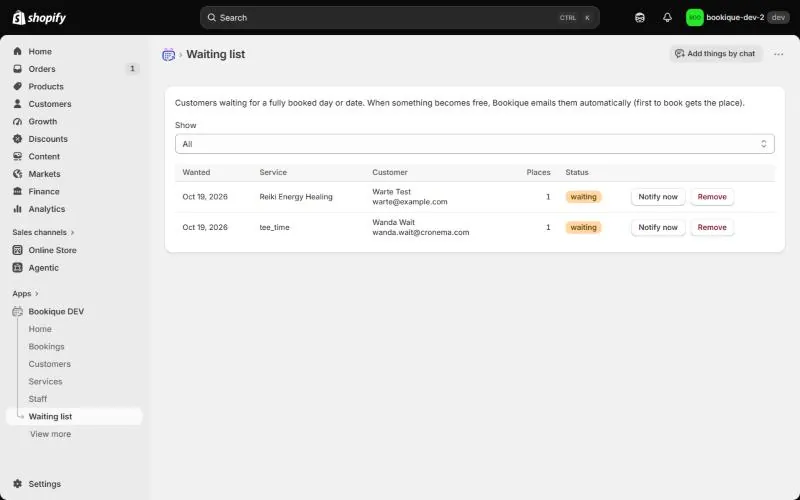Open Bookique DEV Customers subpage
Image resolution: width=800 pixels, height=500 pixels.
49,364
